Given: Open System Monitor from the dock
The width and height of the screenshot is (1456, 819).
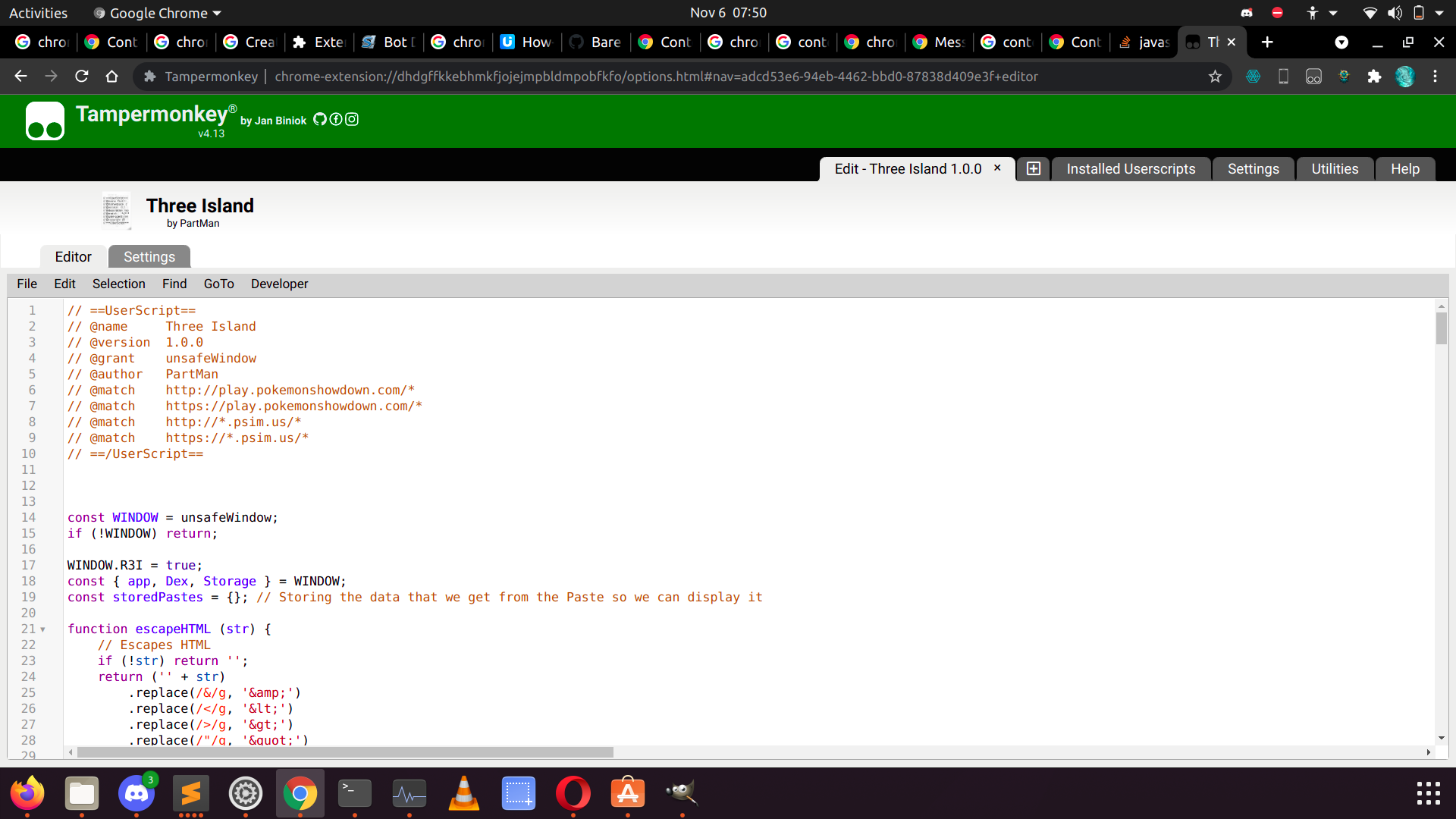Looking at the screenshot, I should click(x=409, y=794).
